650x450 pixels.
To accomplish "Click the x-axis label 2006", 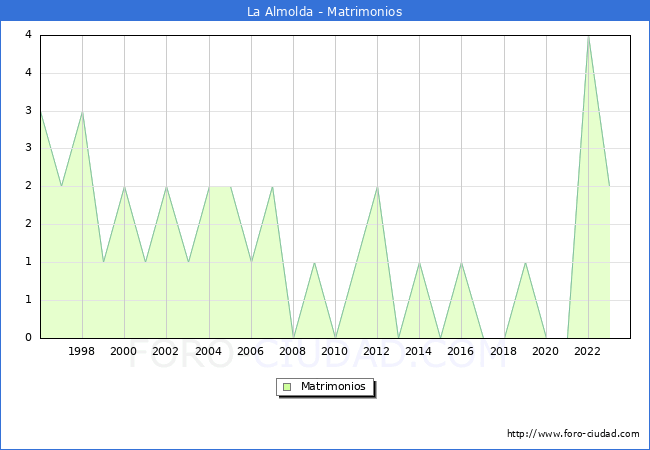I will click(x=250, y=351).
